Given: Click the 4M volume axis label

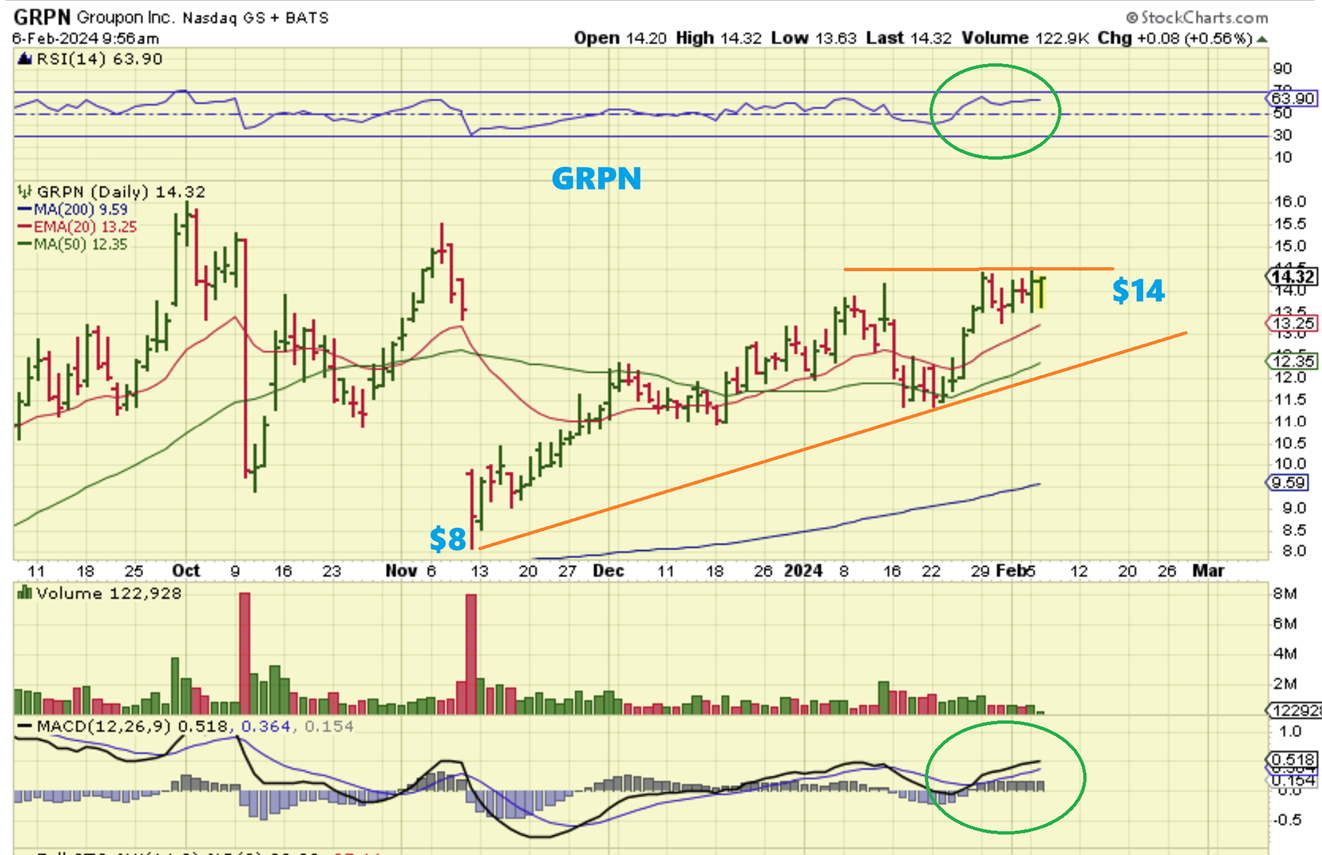Looking at the screenshot, I should (x=1285, y=653).
